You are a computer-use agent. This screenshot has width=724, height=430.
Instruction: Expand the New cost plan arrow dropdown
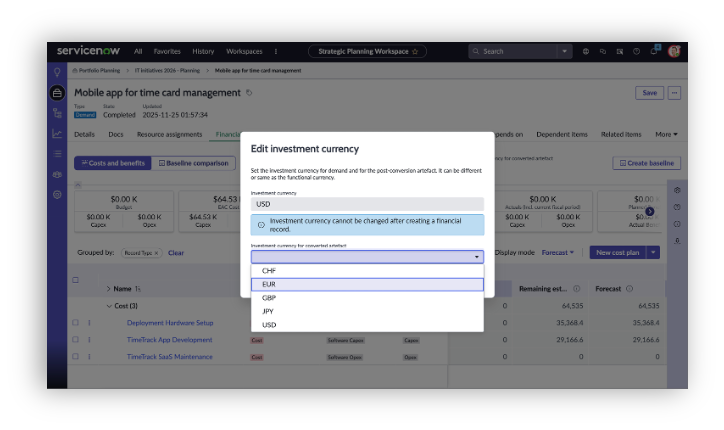(x=653, y=253)
